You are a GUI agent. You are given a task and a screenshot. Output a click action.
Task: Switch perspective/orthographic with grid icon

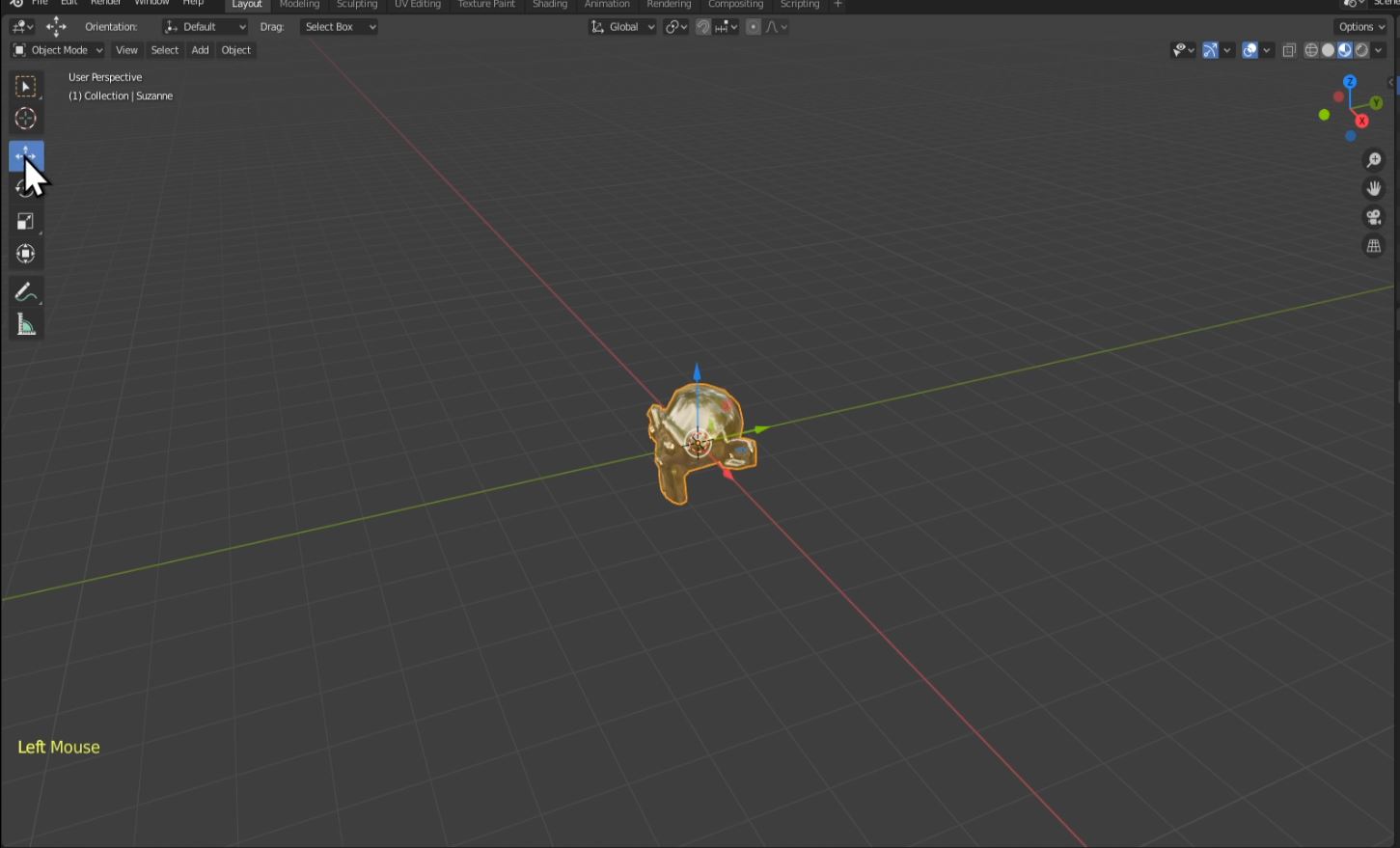[1374, 246]
